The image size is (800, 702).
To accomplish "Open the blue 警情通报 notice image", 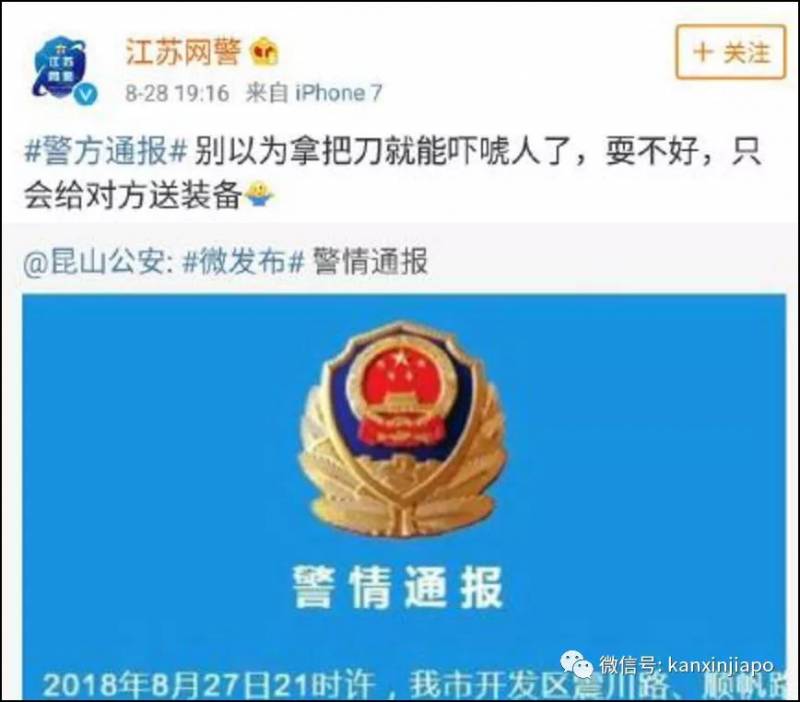I will coord(404,496).
